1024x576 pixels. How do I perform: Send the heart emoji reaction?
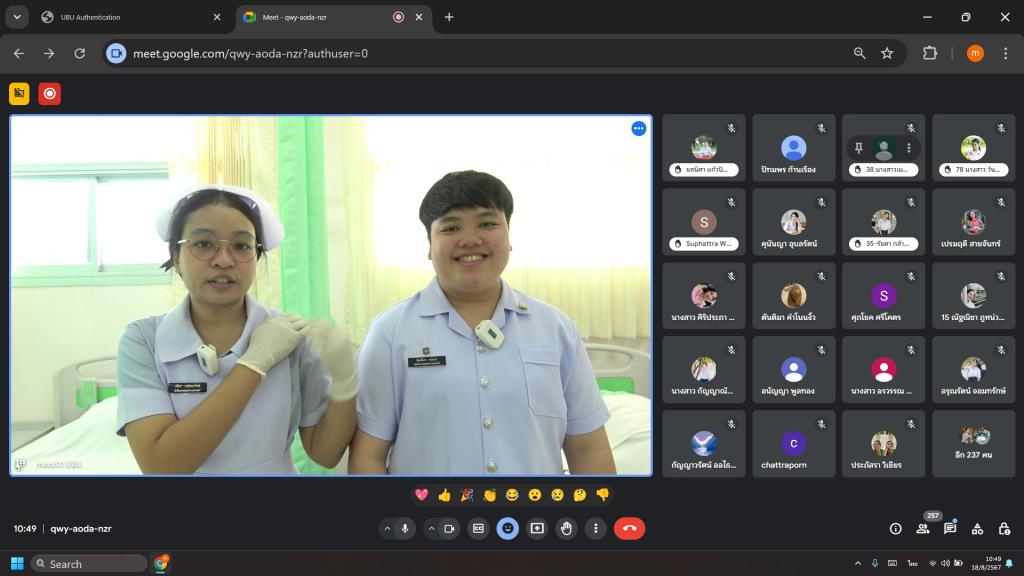pyautogui.click(x=422, y=495)
